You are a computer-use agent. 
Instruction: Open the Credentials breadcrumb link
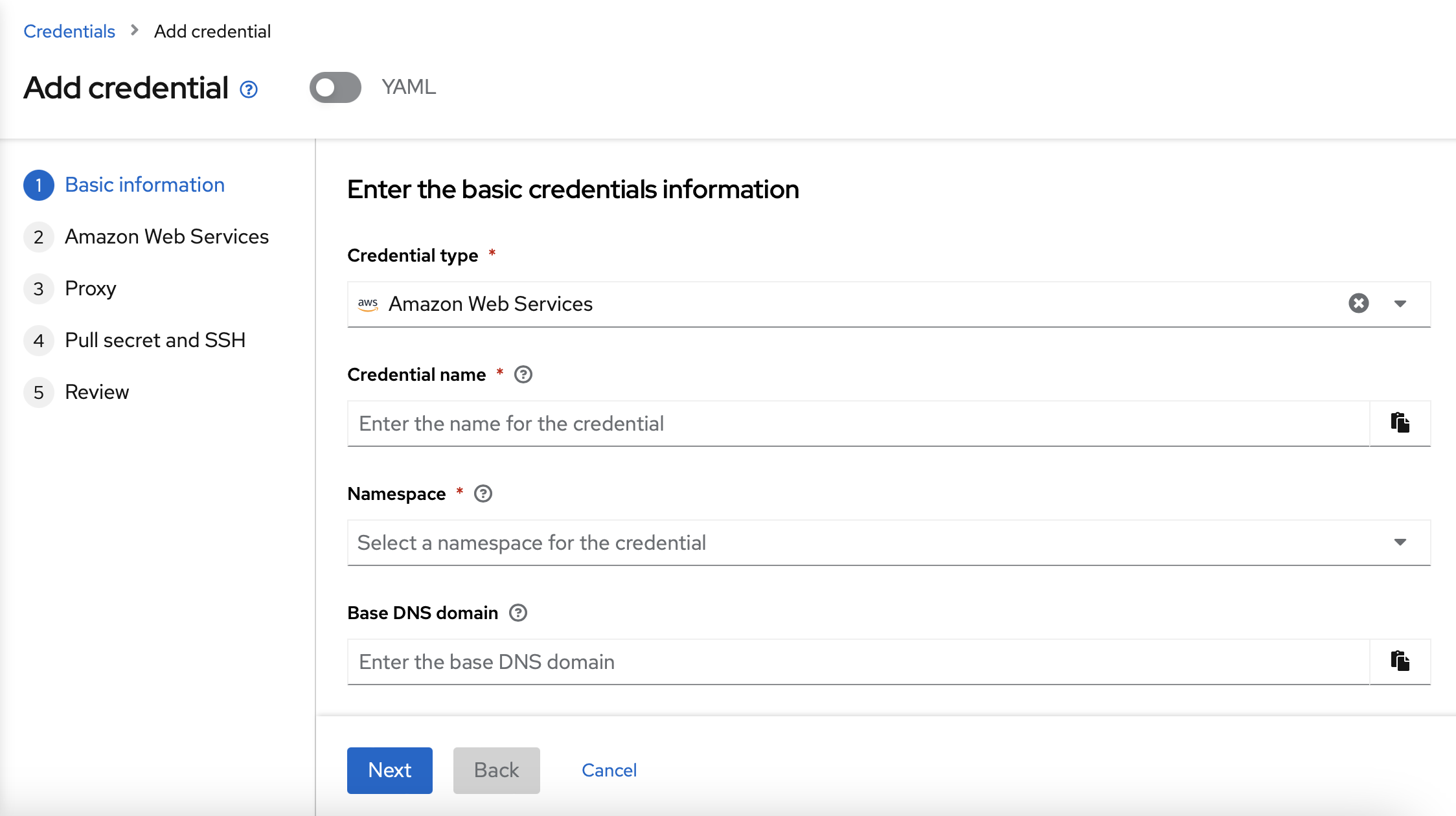pos(69,31)
